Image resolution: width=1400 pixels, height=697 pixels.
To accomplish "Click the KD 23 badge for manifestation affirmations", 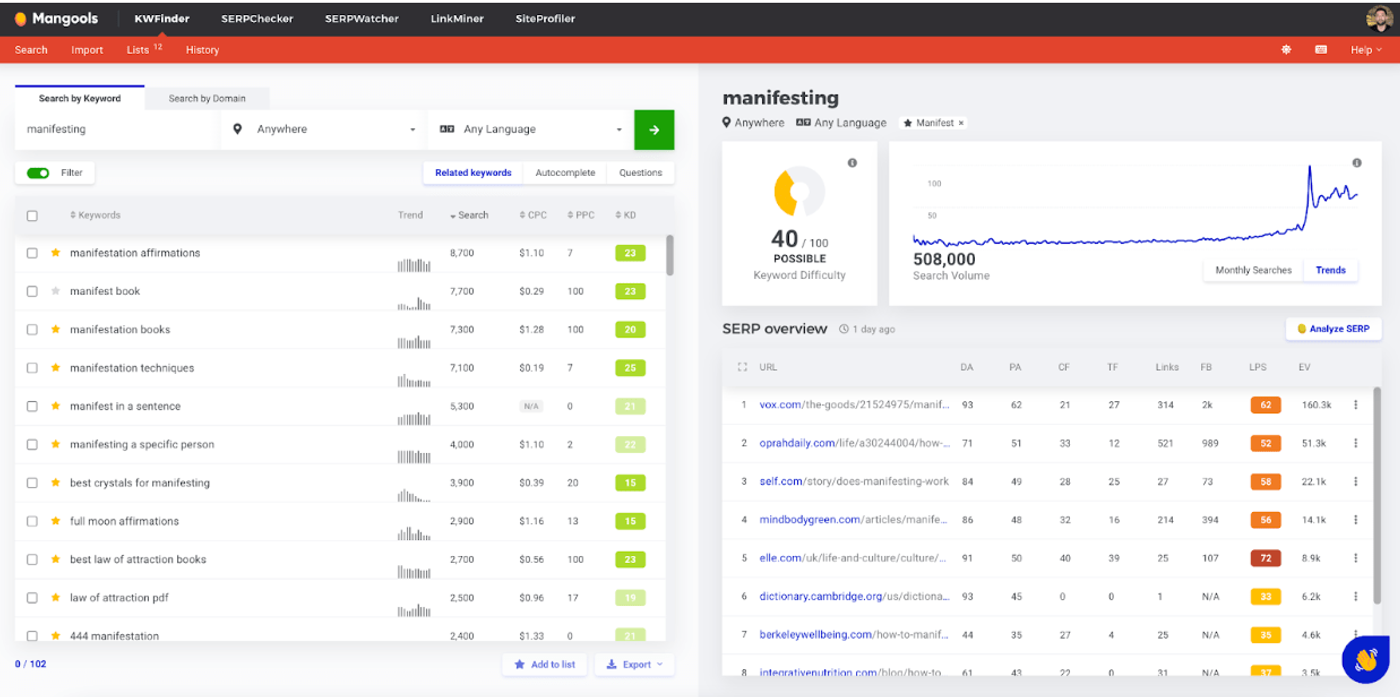I will [630, 253].
